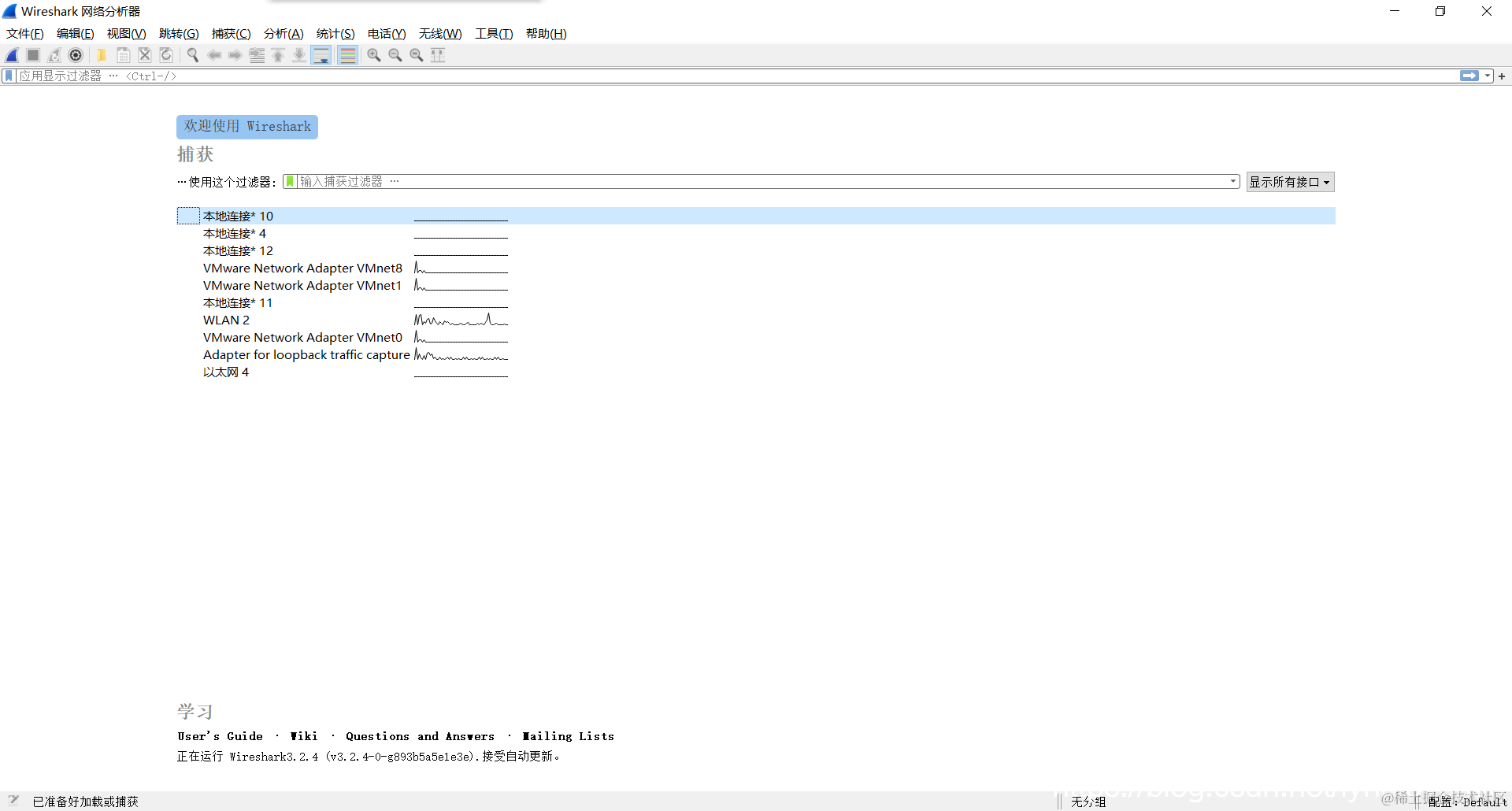
Task: Expand the display filter history dropdown arrow
Action: tap(1488, 76)
